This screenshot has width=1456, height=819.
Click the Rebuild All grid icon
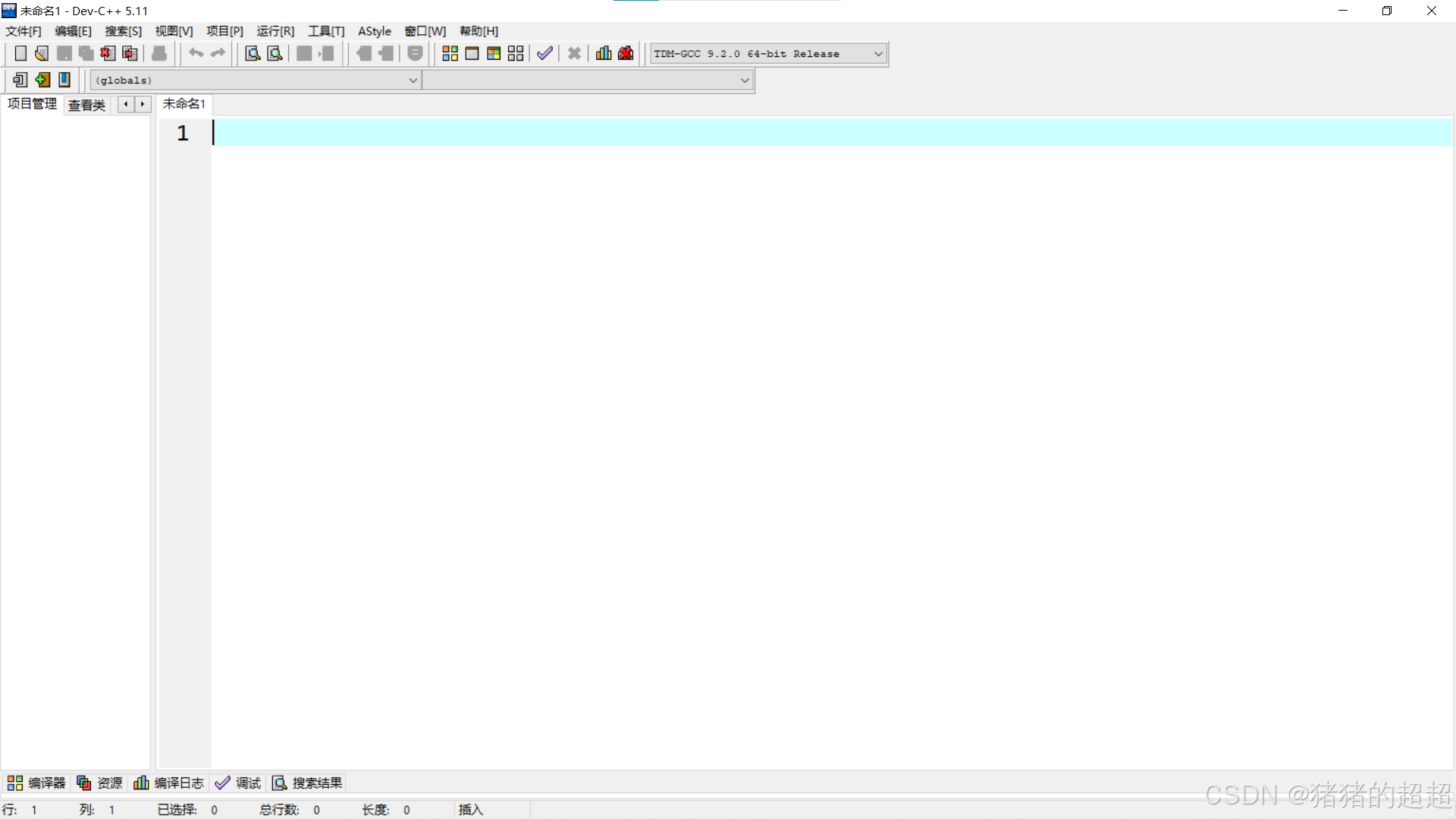pos(516,53)
